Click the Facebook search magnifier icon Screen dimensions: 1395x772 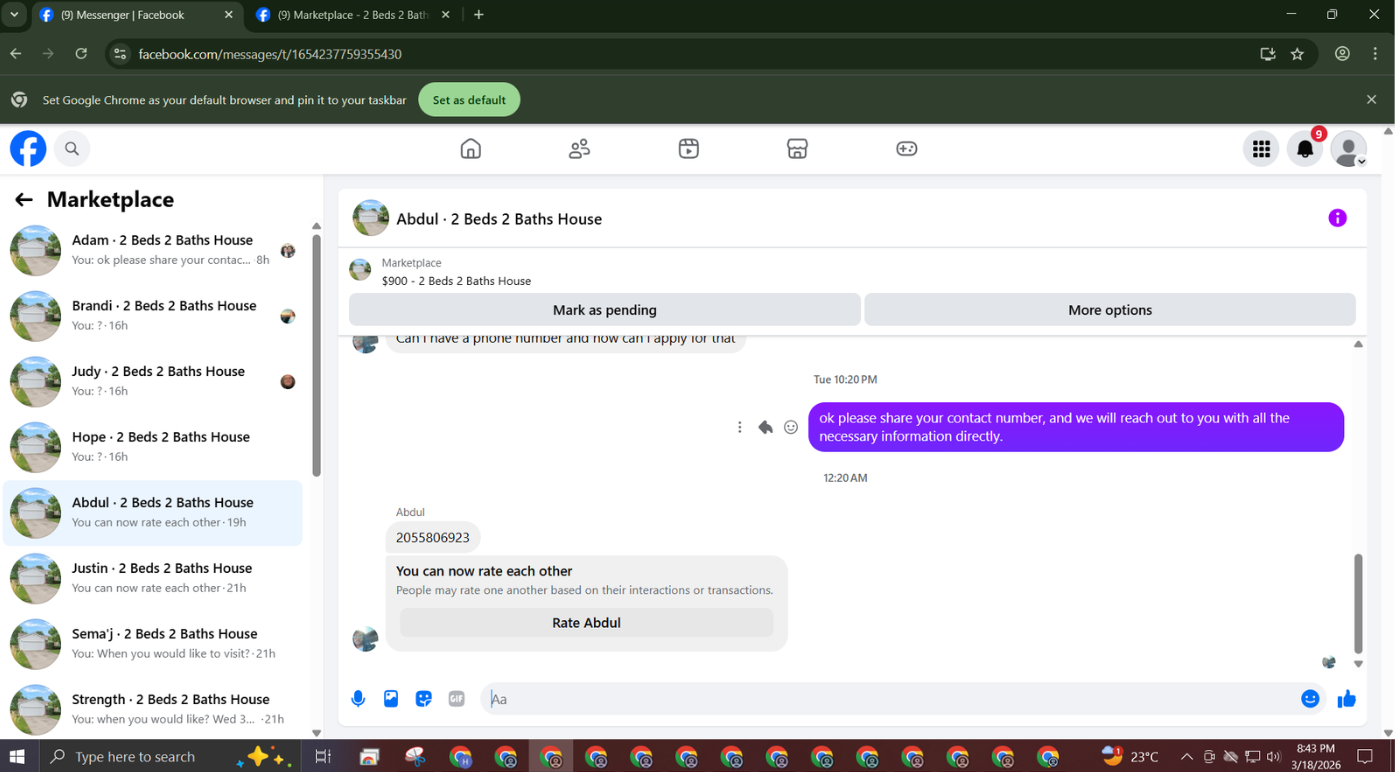click(72, 149)
